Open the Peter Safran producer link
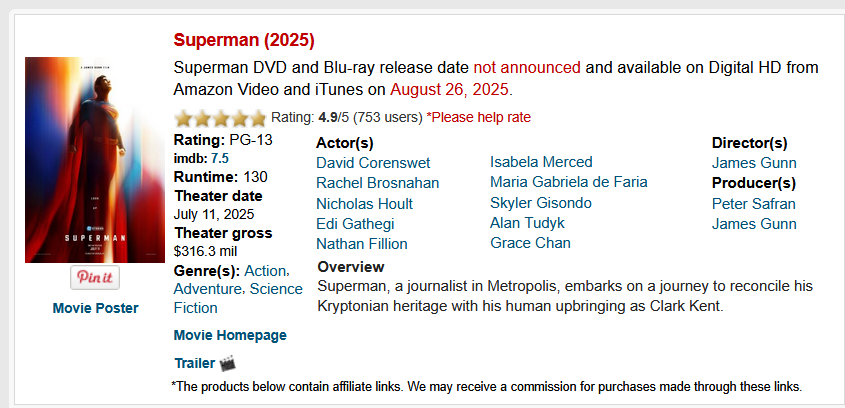This screenshot has width=845, height=408. point(754,204)
